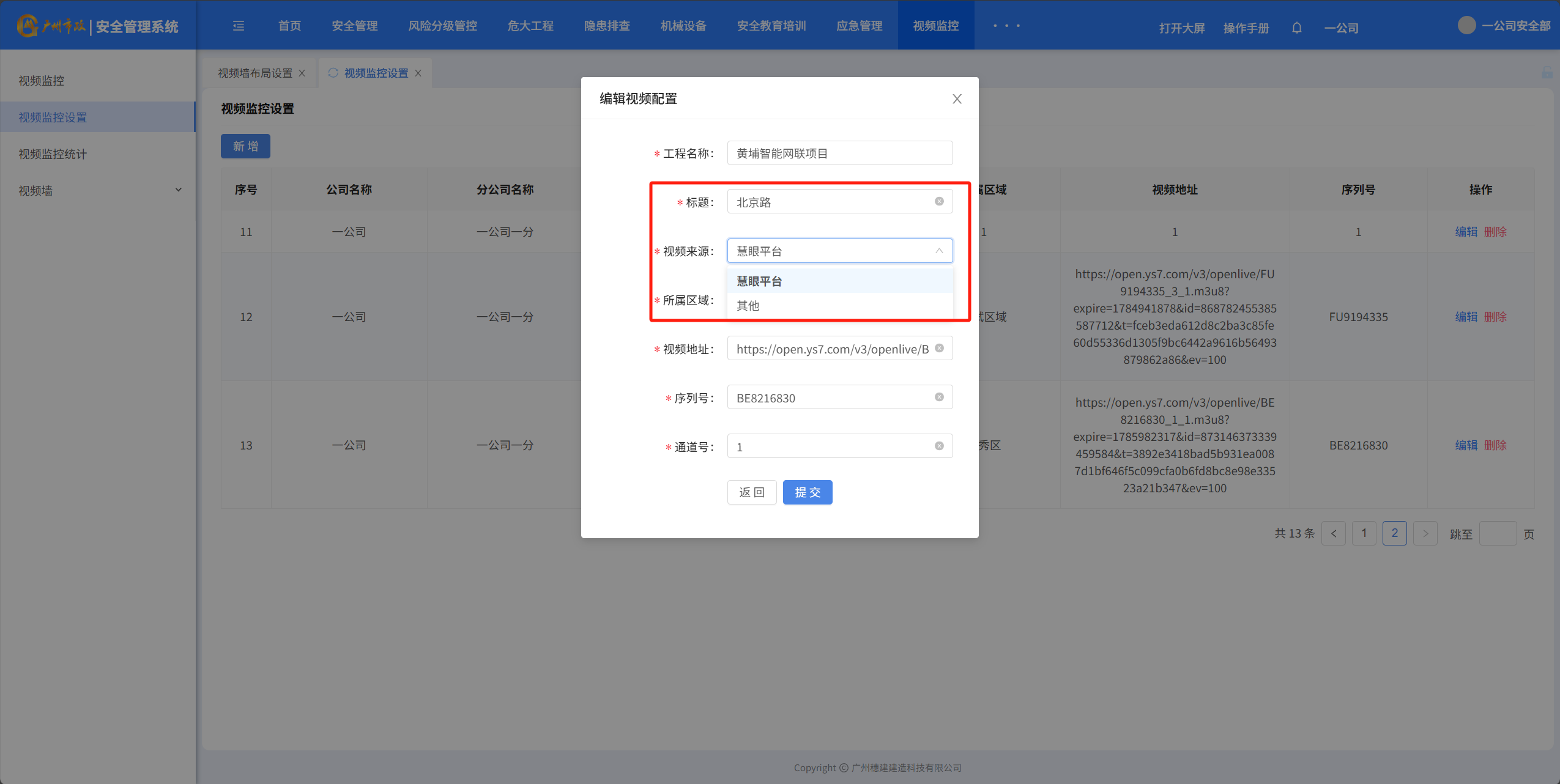Click the 工程名称 input field
The height and width of the screenshot is (784, 1560).
point(839,153)
